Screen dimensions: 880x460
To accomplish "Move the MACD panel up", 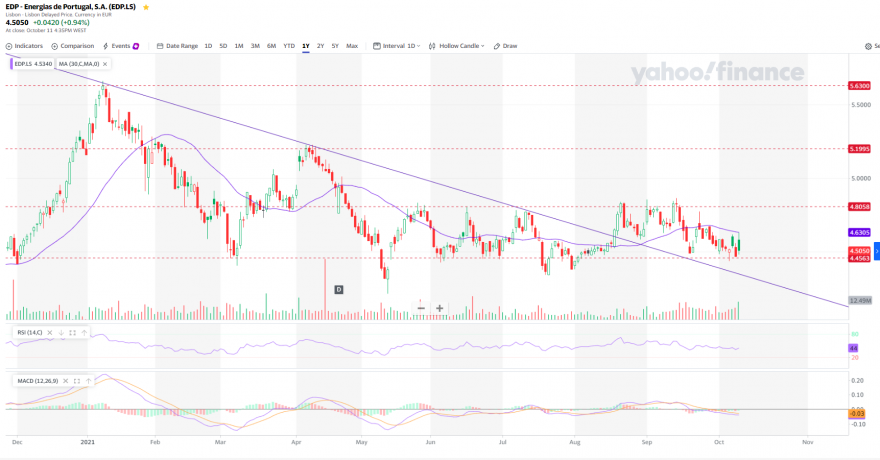I will 89,381.
